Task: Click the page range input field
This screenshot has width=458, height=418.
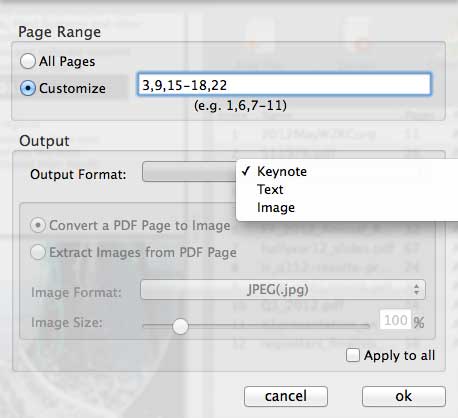Action: pyautogui.click(x=284, y=85)
